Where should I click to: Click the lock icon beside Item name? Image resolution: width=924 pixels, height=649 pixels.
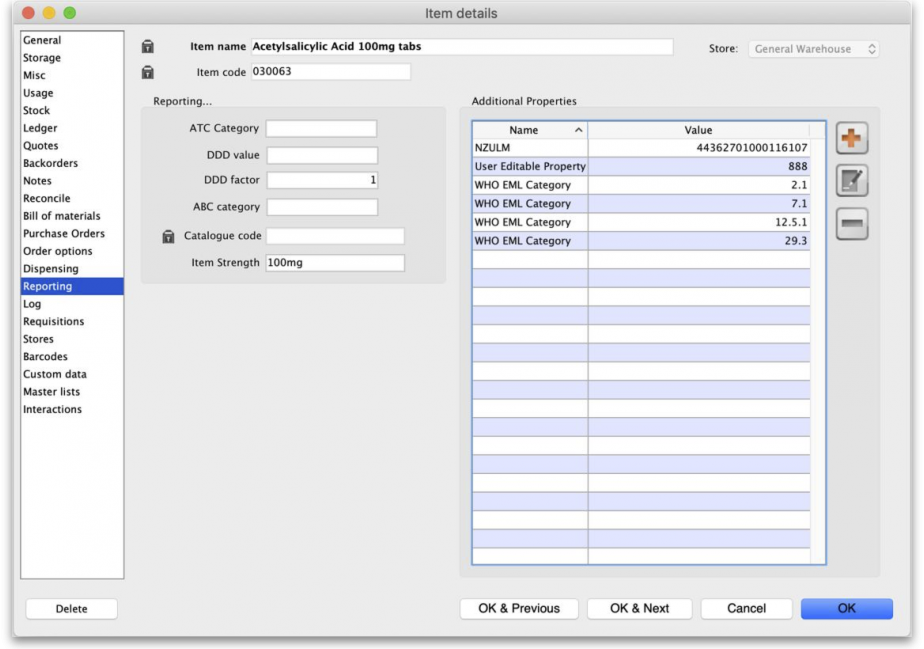coord(148,47)
